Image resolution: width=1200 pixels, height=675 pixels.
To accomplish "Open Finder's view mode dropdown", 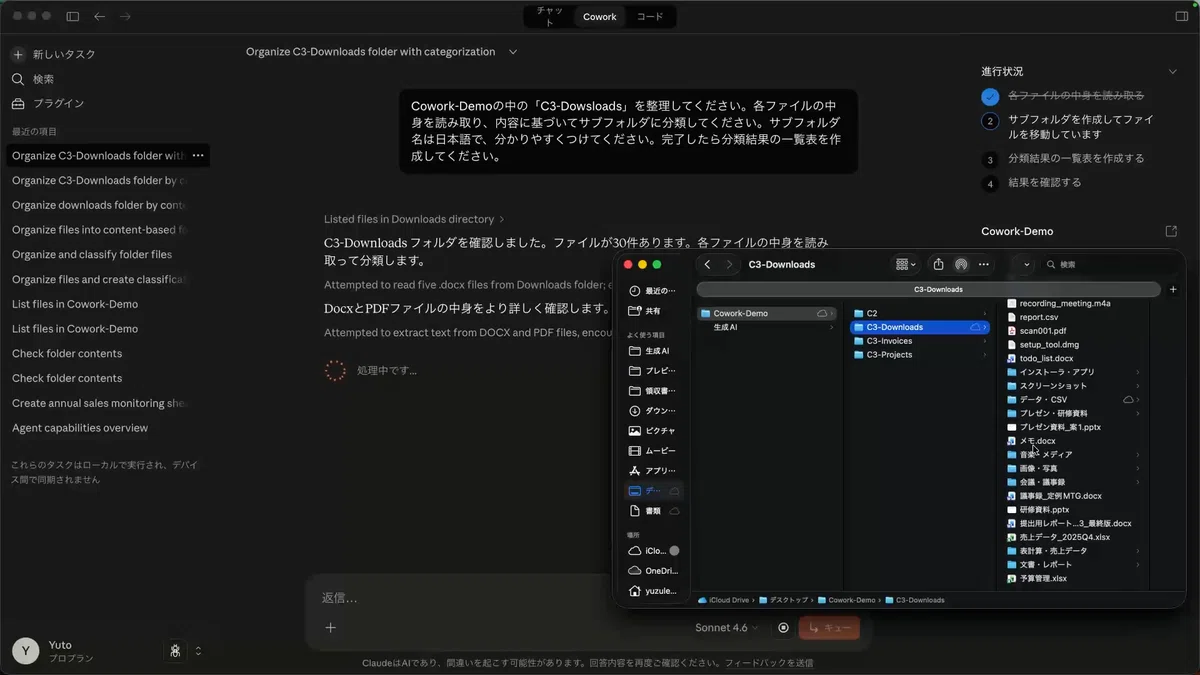I will (905, 264).
